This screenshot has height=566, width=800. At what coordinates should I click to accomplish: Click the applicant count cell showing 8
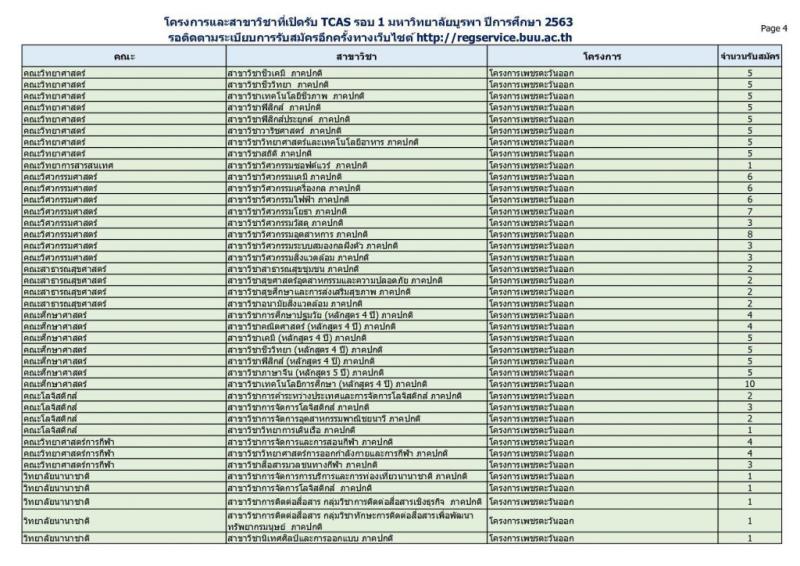click(x=749, y=233)
